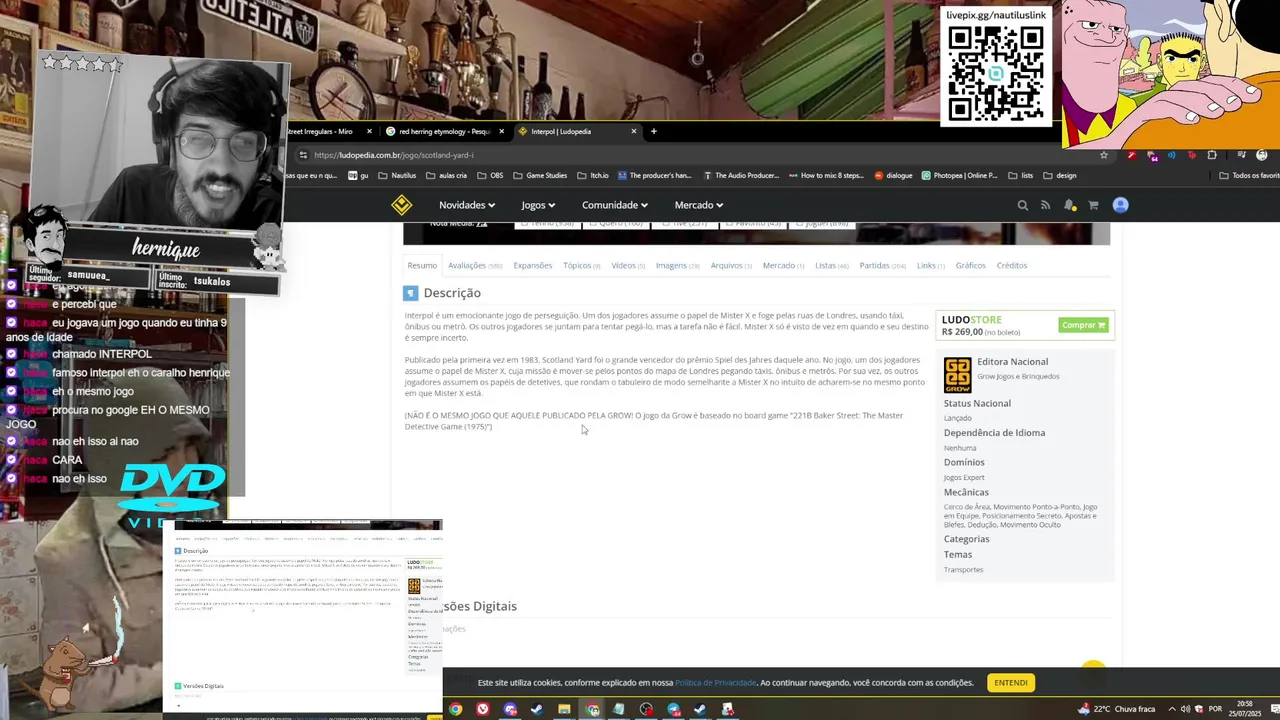Open the 'Todos os favoritos' bookmarks folder

[1249, 175]
